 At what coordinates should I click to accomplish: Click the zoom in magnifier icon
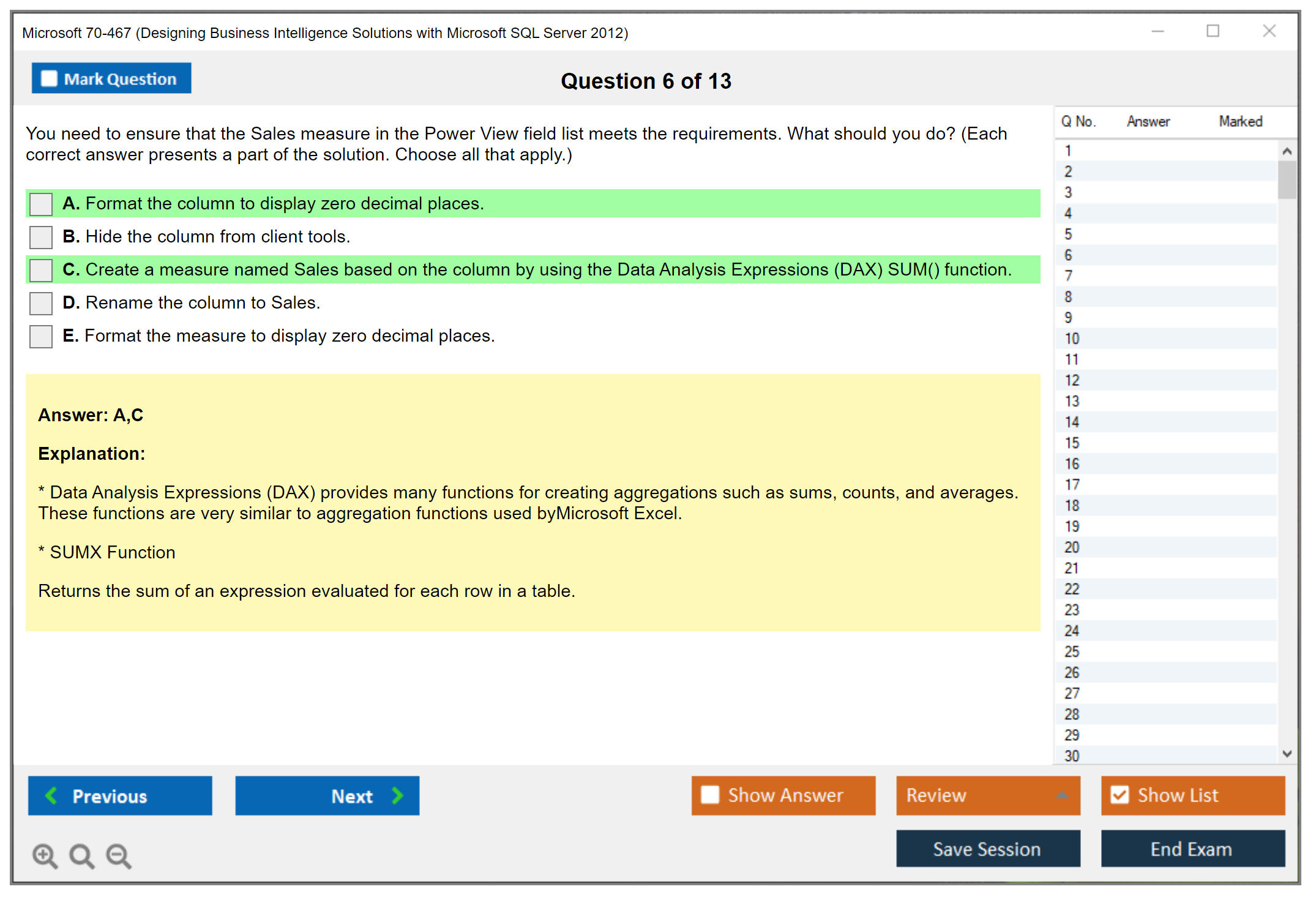pyautogui.click(x=44, y=855)
